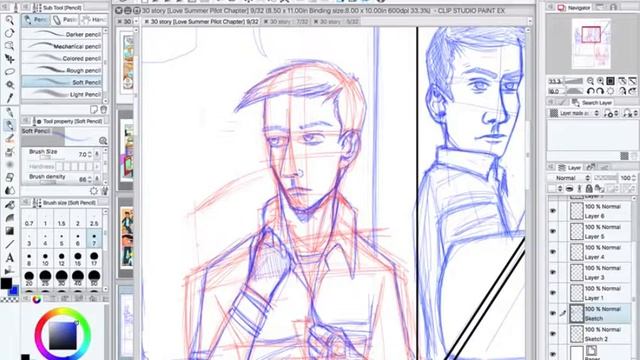Open the brush preview magnifier in Tool property

(x=103, y=140)
